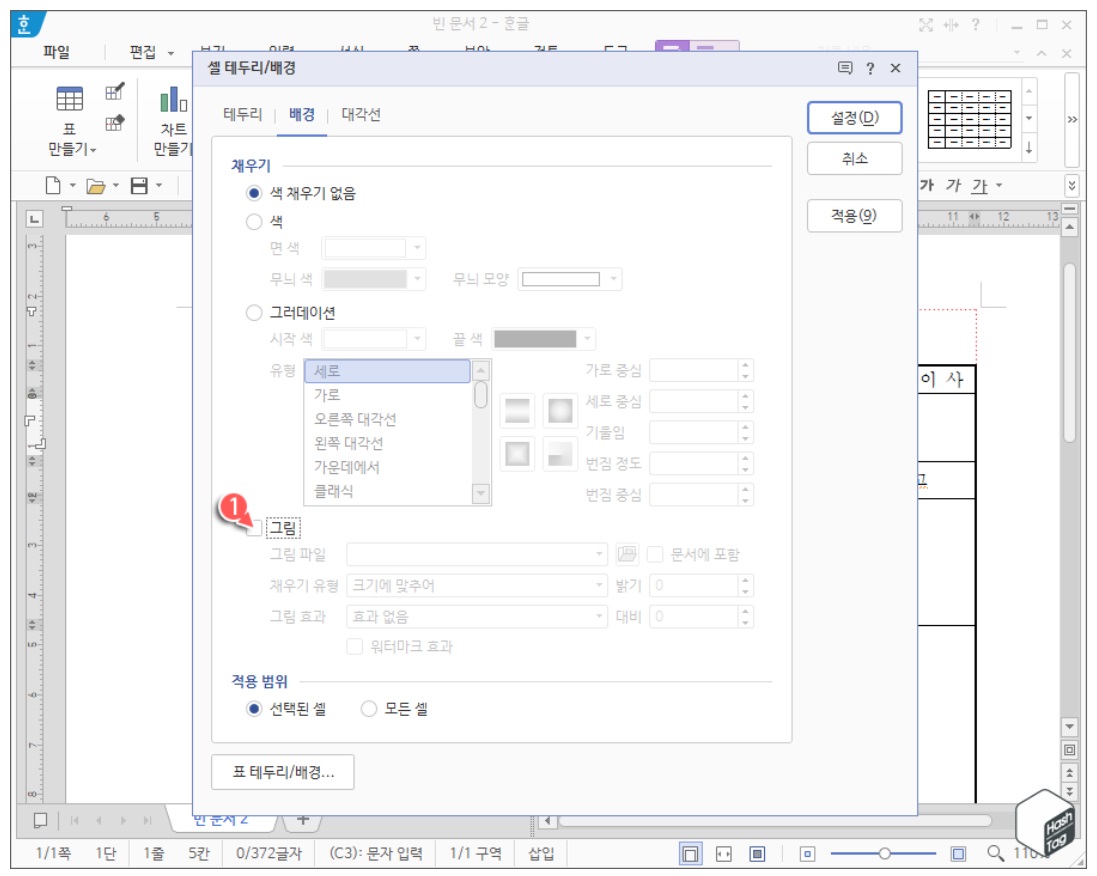Viewport: 1097px width, 876px height.
Task: Enable the 그림 checkbox
Action: pyautogui.click(x=255, y=528)
